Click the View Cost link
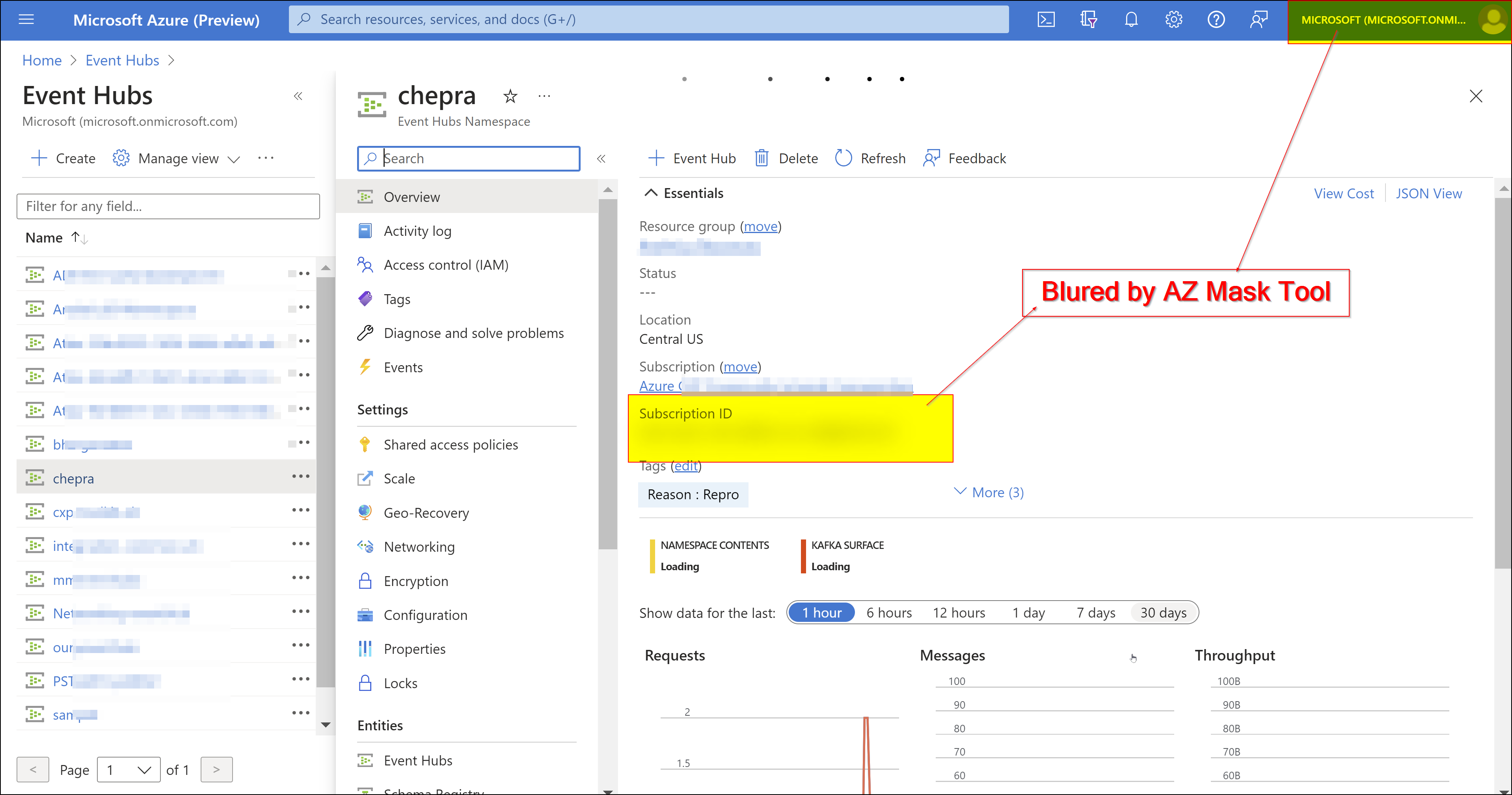Viewport: 1512px width, 795px height. point(1344,194)
